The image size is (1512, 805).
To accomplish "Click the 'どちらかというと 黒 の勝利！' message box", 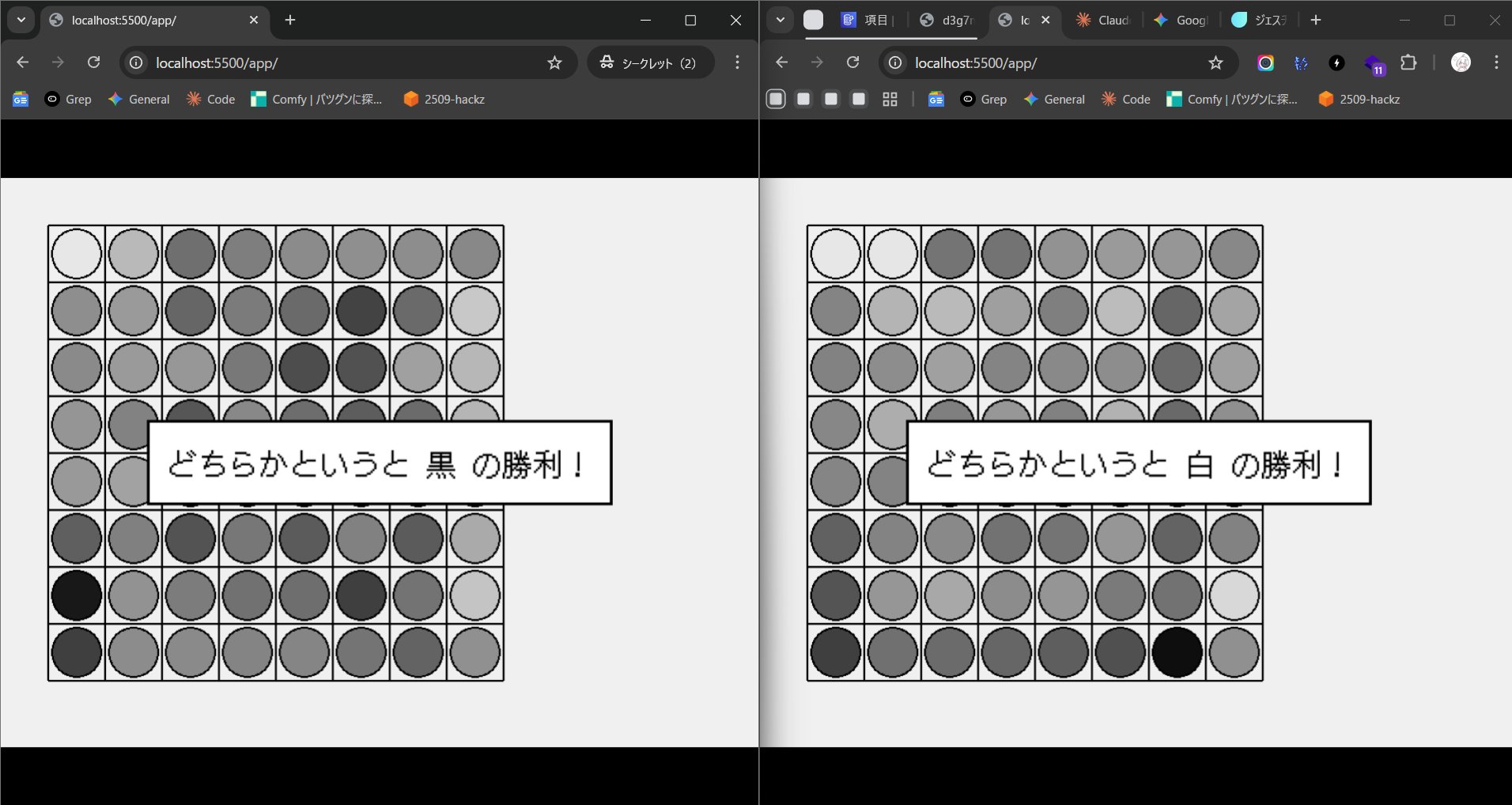I will pos(380,463).
